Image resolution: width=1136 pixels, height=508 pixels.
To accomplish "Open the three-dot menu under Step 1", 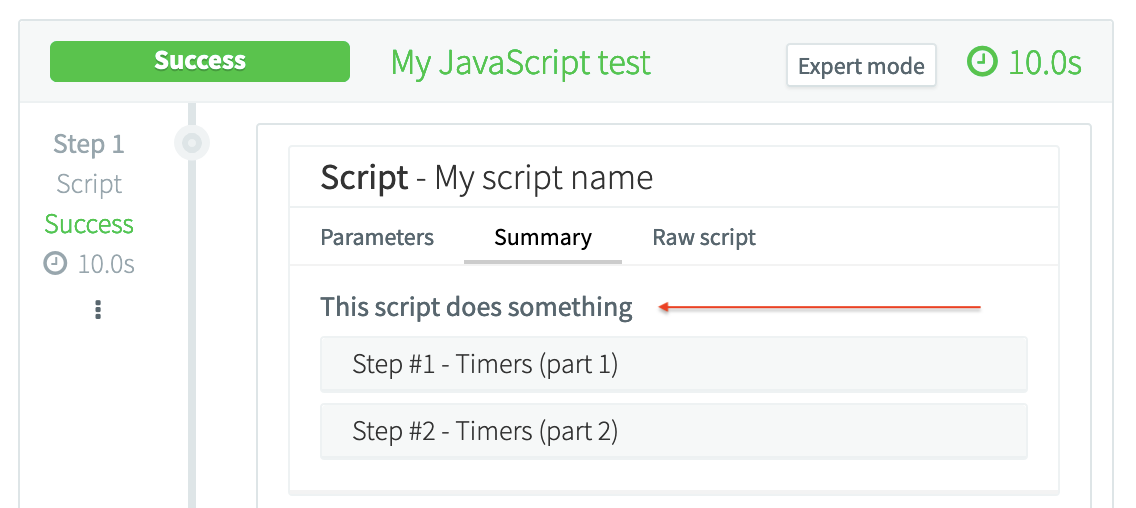I will (97, 310).
